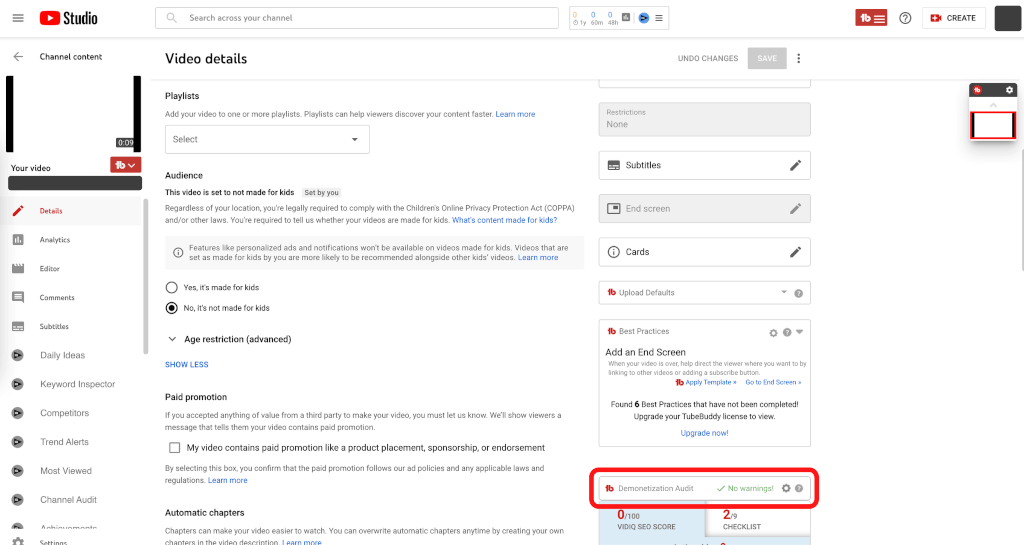
Task: Expand the Upload Defaults dropdown
Action: coord(784,293)
